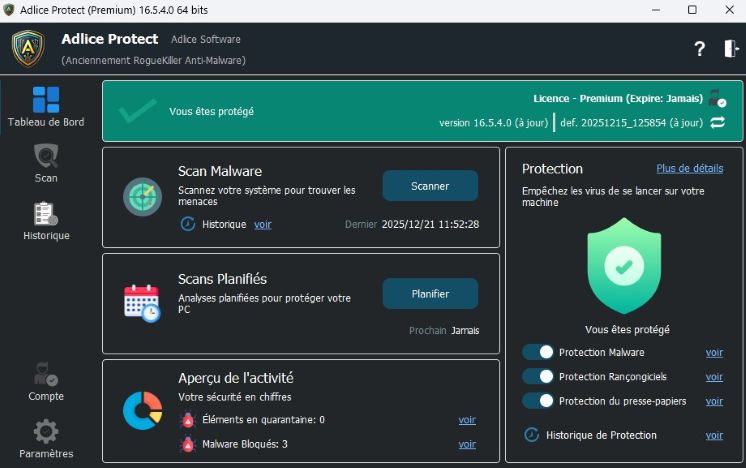Click the Adlice Protect shield logo
This screenshot has width=746, height=468.
28,49
